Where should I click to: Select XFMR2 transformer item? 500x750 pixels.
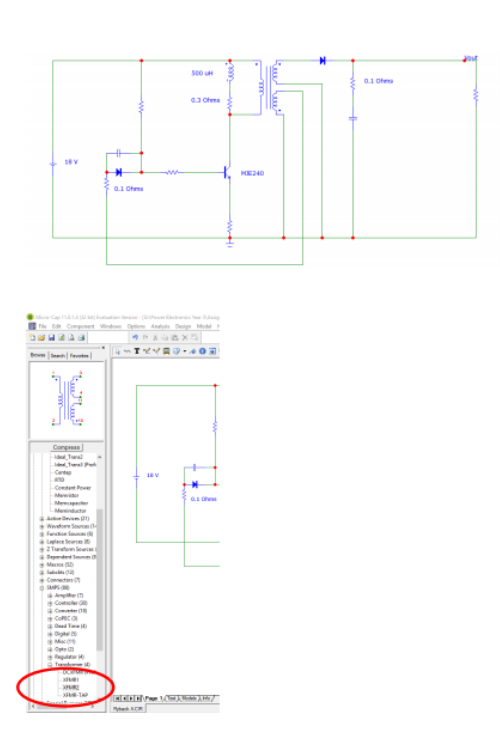point(71,687)
